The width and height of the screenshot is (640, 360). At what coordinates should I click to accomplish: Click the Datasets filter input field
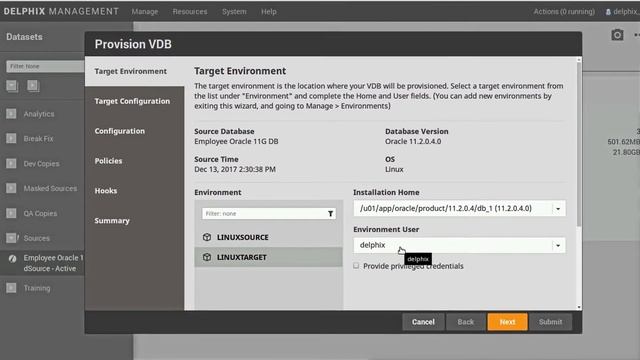(45, 66)
